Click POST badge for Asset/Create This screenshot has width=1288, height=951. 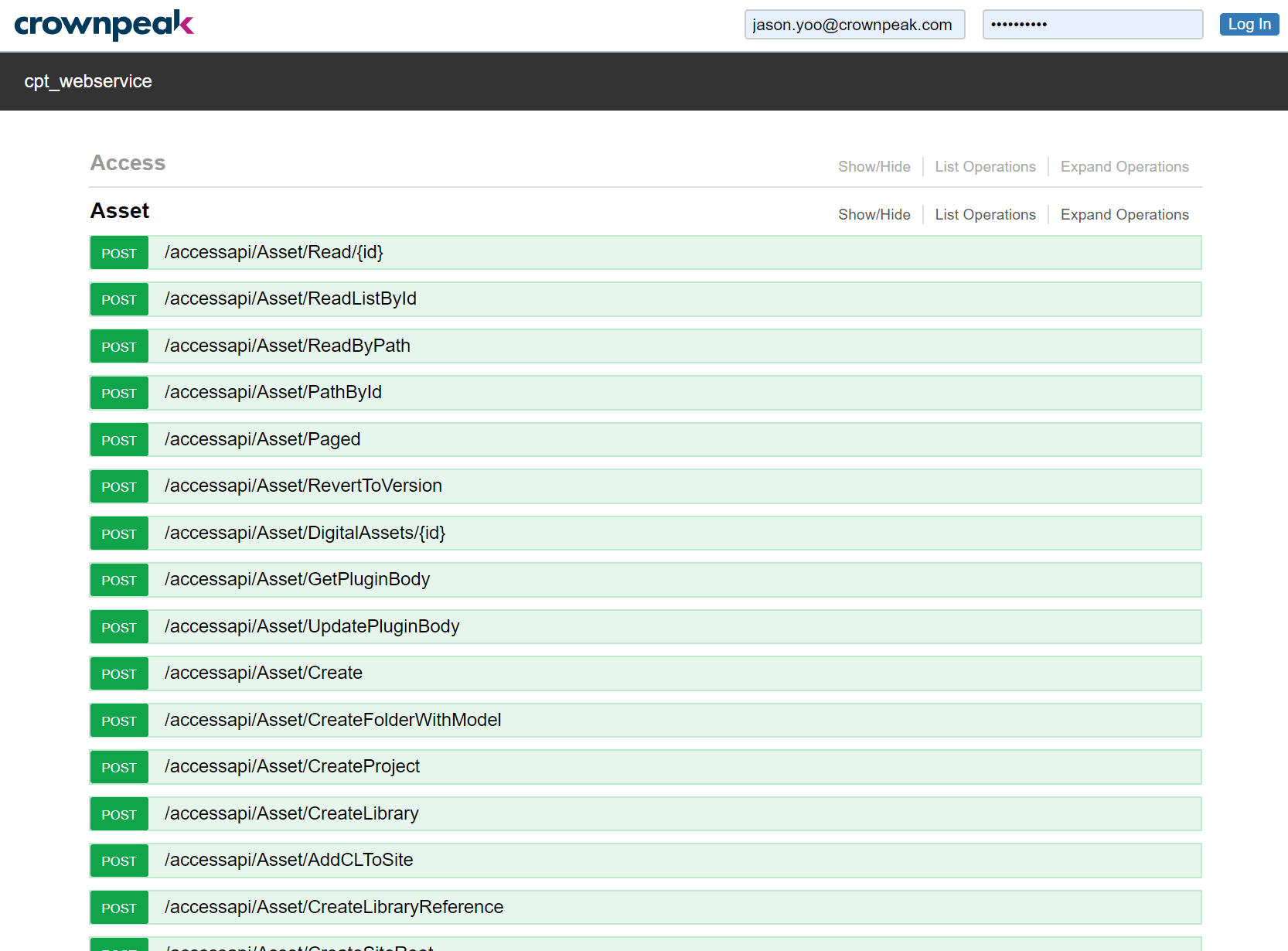(x=119, y=673)
